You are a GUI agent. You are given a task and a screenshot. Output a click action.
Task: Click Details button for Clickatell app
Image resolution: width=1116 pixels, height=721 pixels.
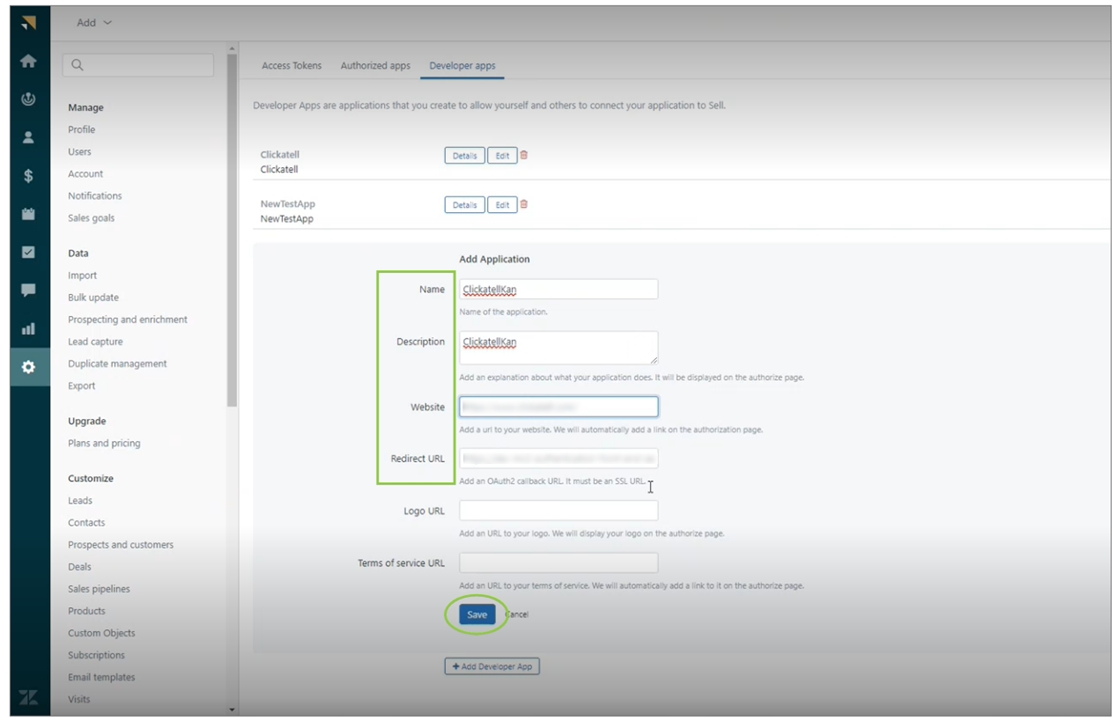464,156
